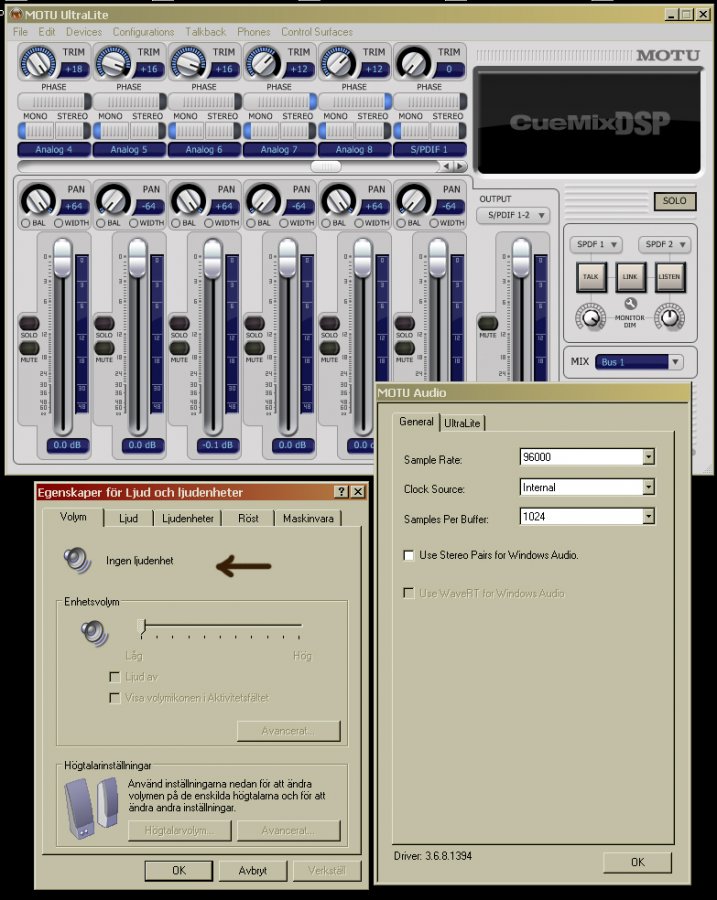Viewport: 717px width, 900px height.
Task: Open the Clock Source dropdown
Action: 648,487
